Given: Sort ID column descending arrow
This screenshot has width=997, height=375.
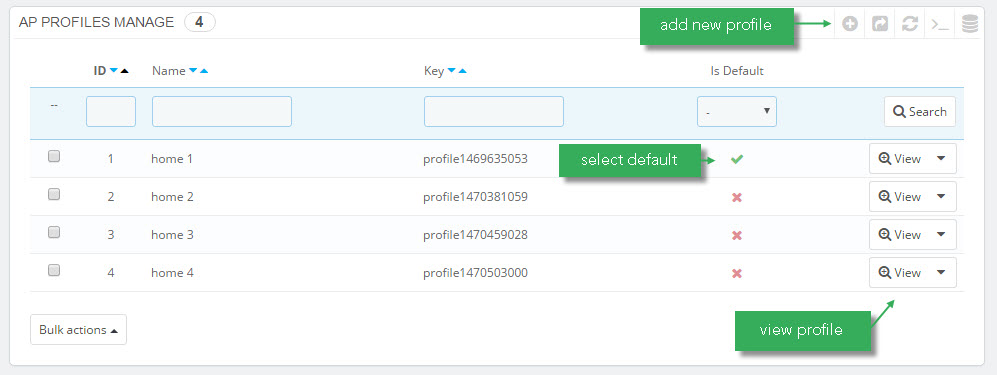Looking at the screenshot, I should [114, 71].
